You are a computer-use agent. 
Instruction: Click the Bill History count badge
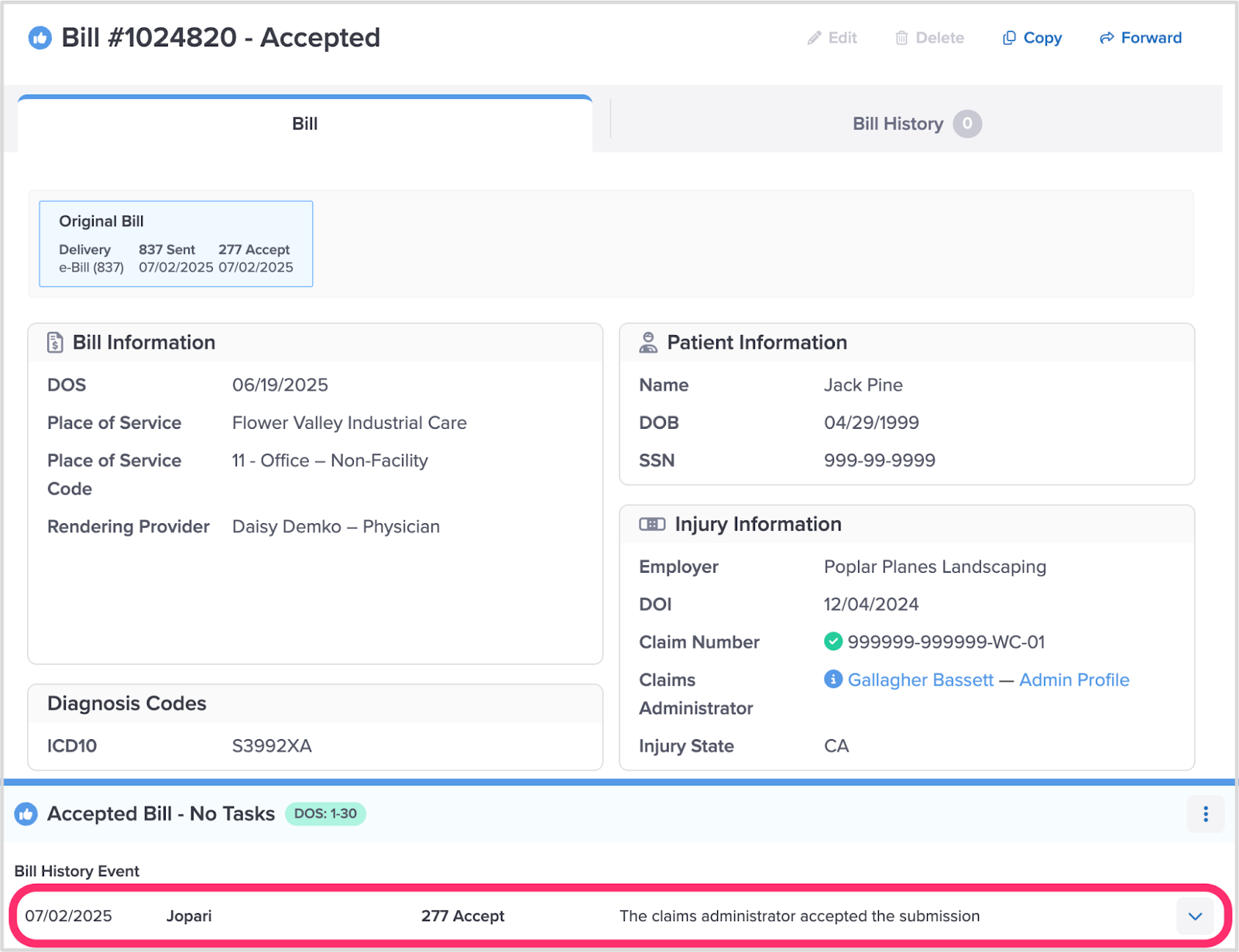click(x=967, y=124)
